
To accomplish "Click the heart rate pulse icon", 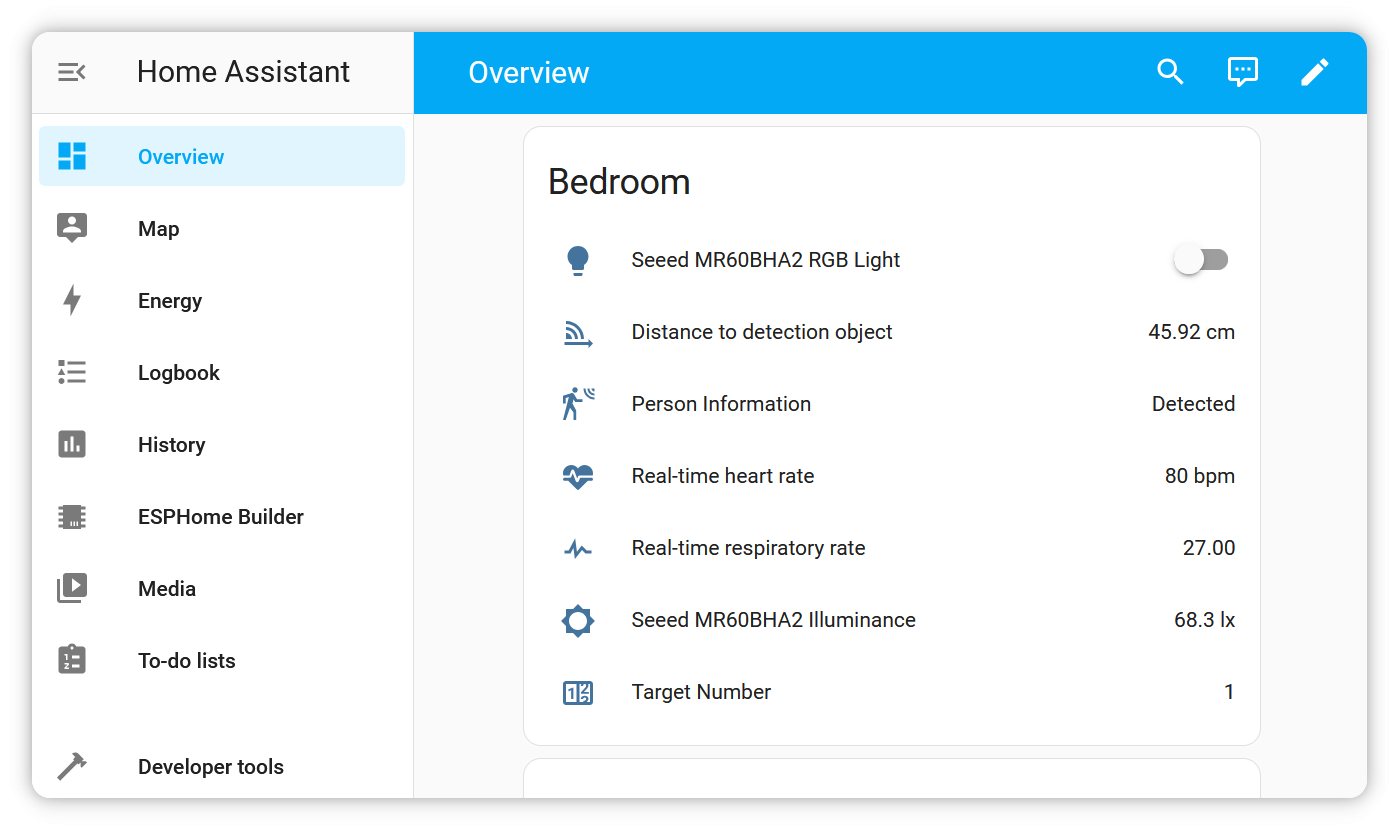I will point(578,476).
